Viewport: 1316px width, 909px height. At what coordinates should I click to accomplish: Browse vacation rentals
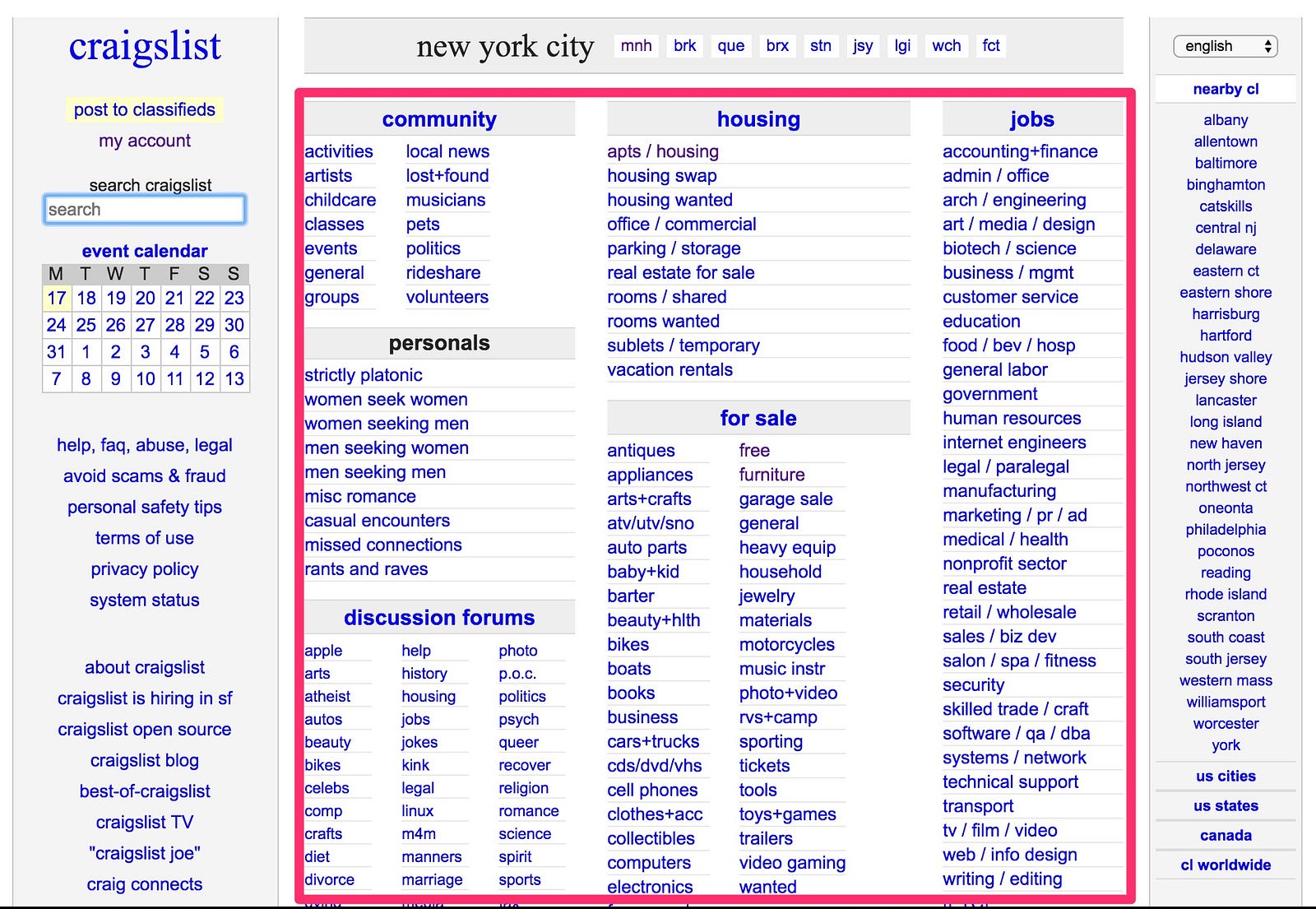pos(670,369)
